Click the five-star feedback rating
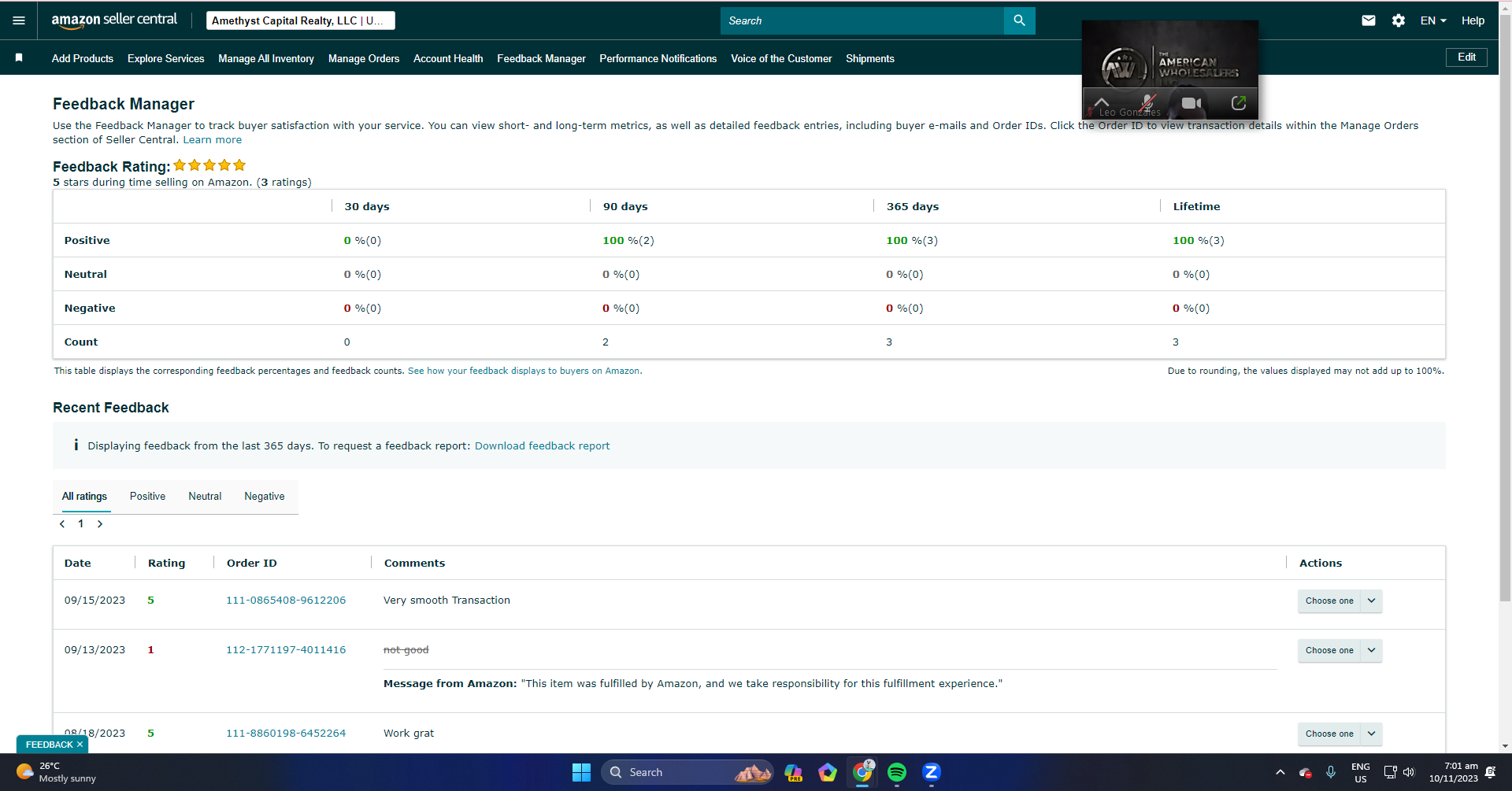This screenshot has width=1512, height=791. tap(209, 165)
